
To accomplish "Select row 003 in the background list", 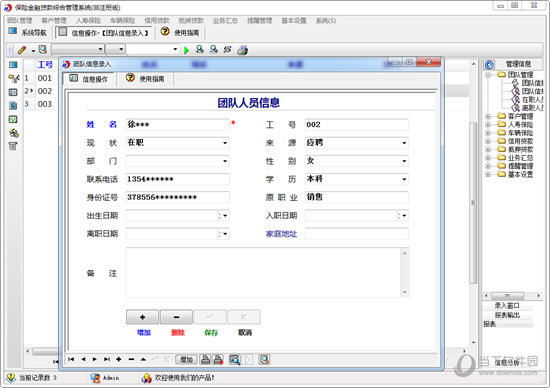I will coord(45,104).
